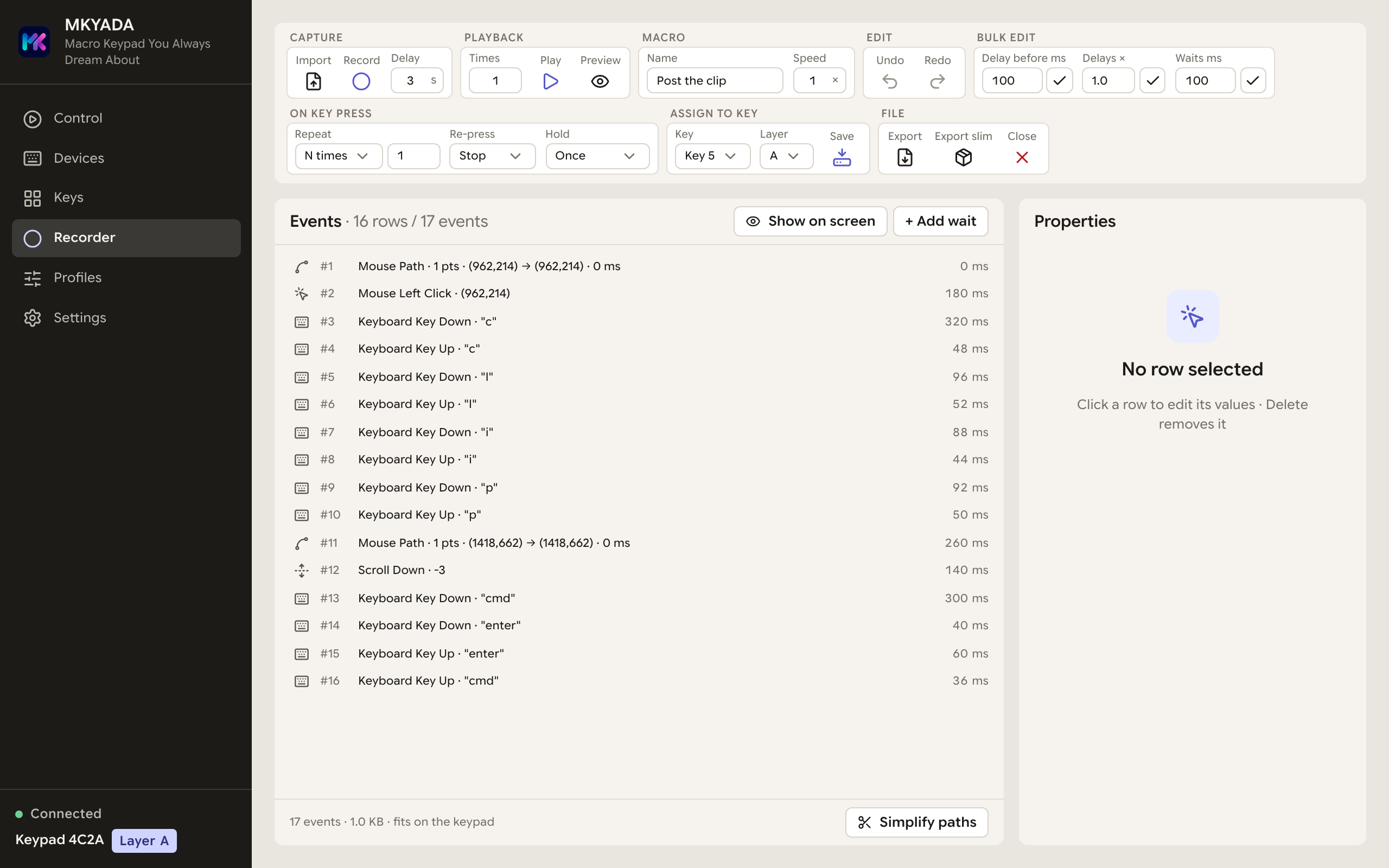Close the macro with red X

[x=1022, y=157]
